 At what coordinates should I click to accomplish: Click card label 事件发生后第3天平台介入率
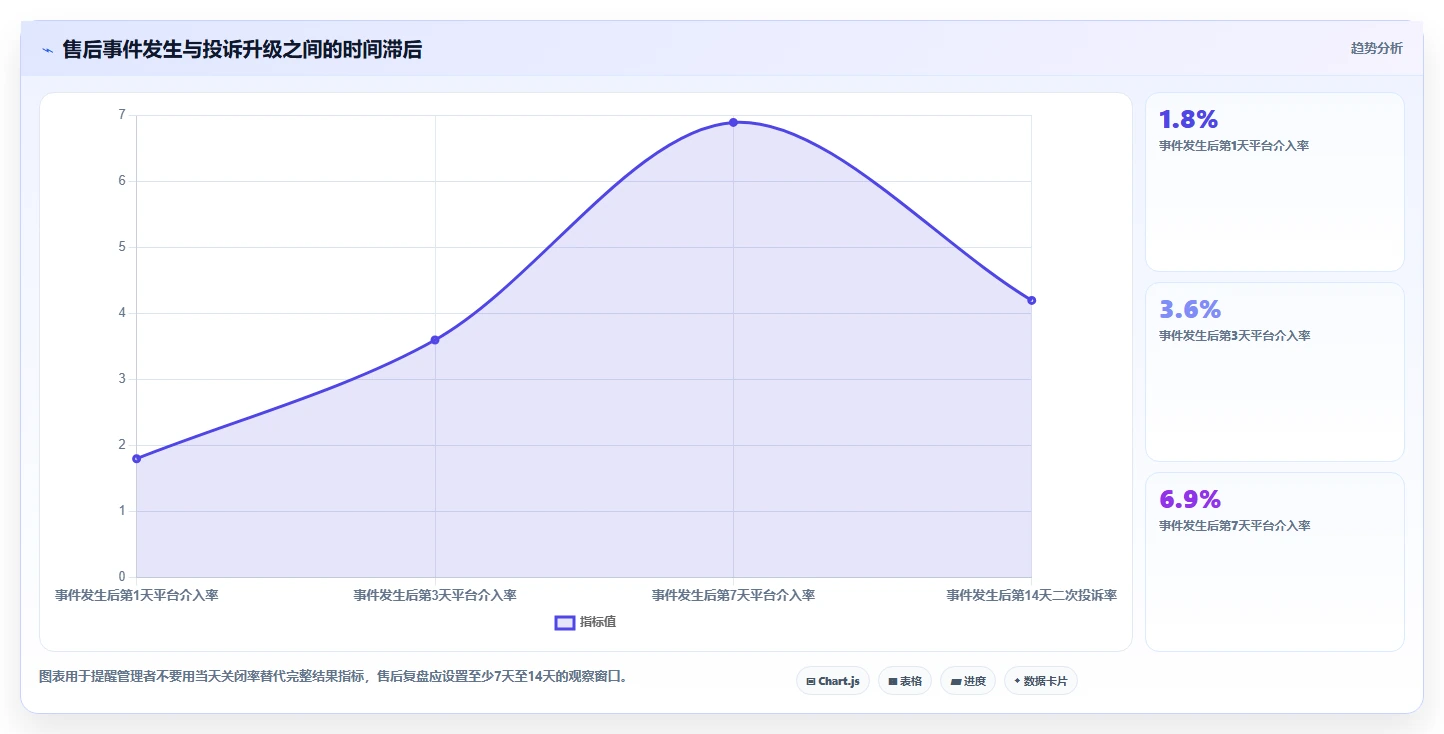1234,336
